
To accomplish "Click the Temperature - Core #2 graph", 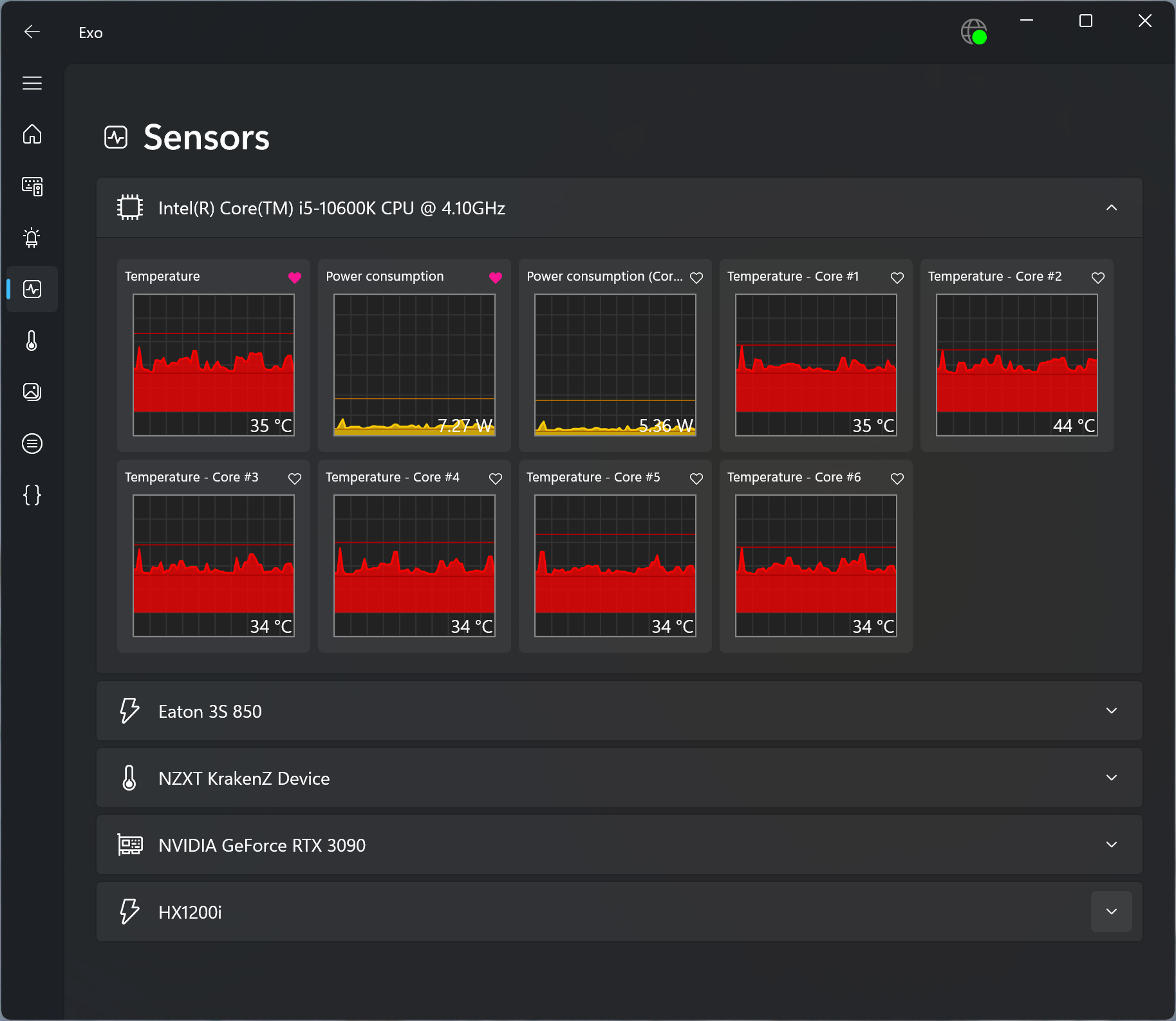I will [x=1017, y=365].
